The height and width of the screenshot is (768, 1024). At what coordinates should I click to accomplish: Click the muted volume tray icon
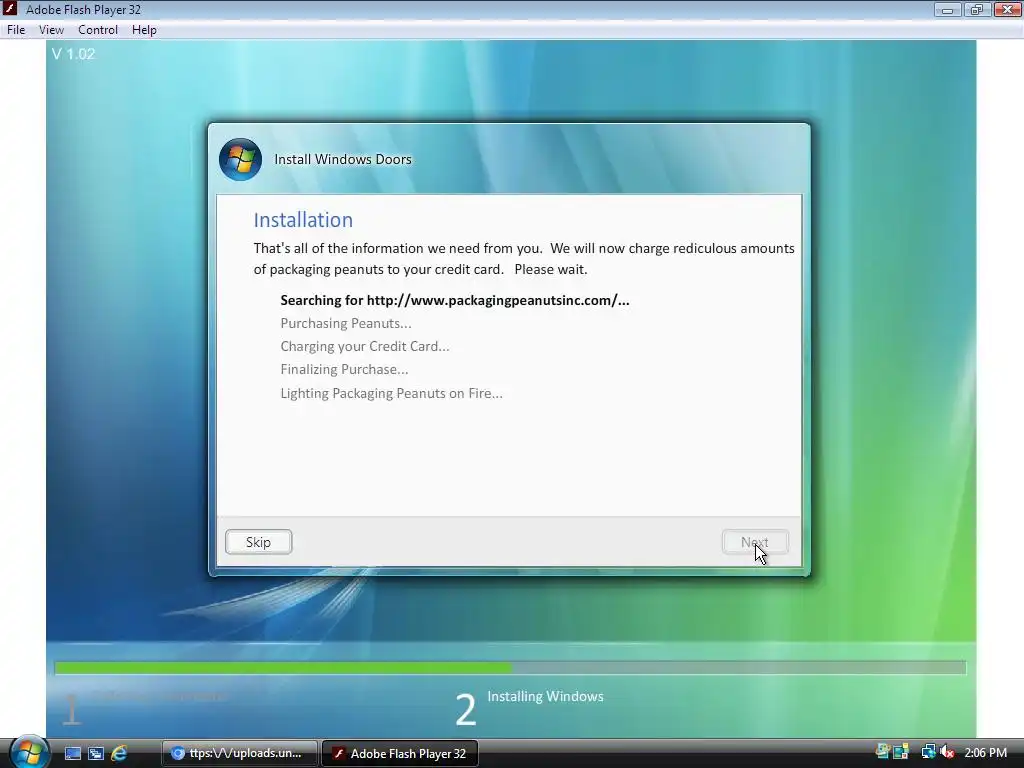click(947, 752)
